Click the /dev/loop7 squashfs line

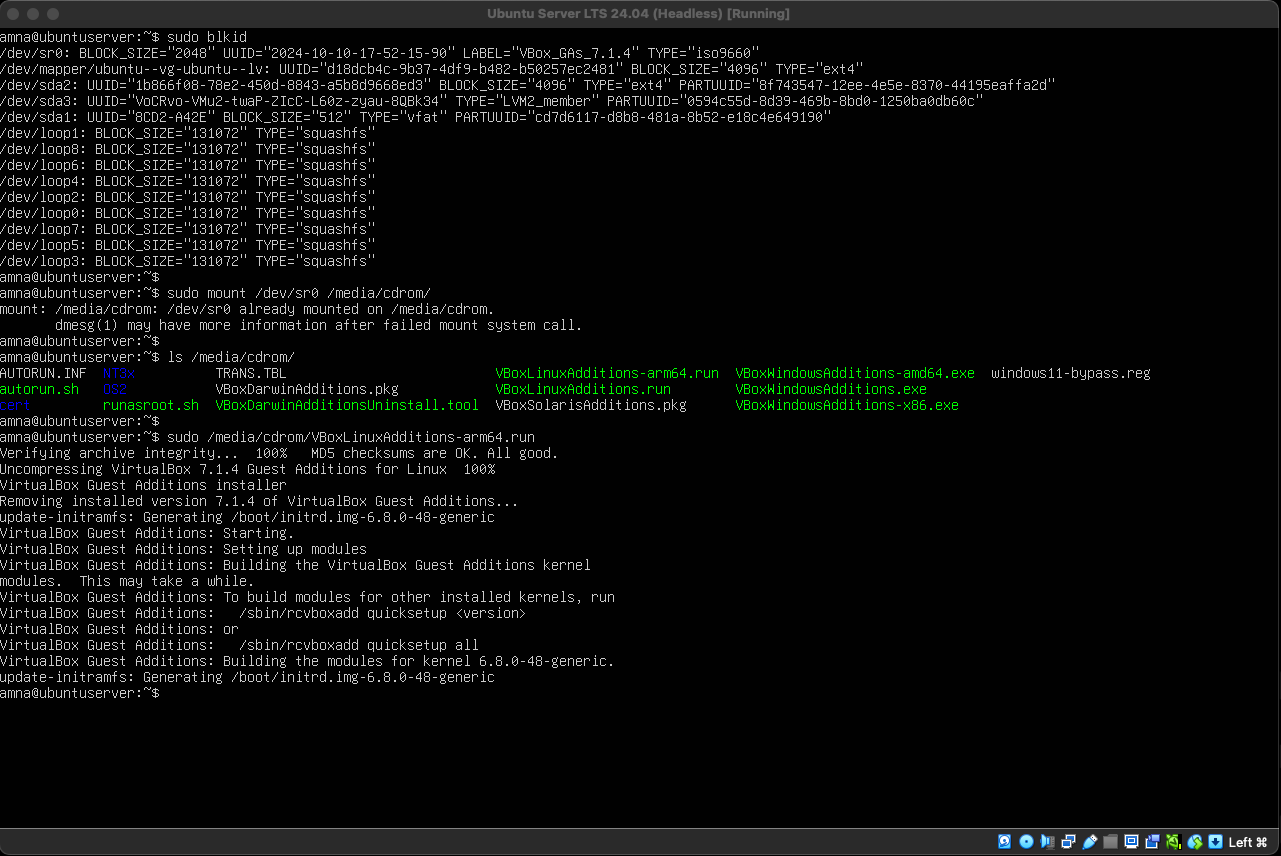click(x=188, y=229)
